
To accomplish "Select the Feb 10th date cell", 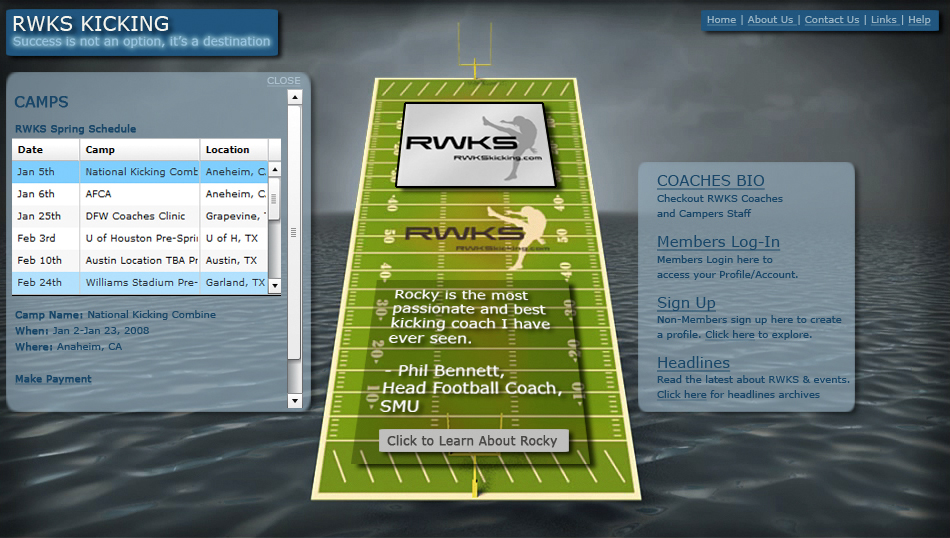I will pyautogui.click(x=45, y=261).
